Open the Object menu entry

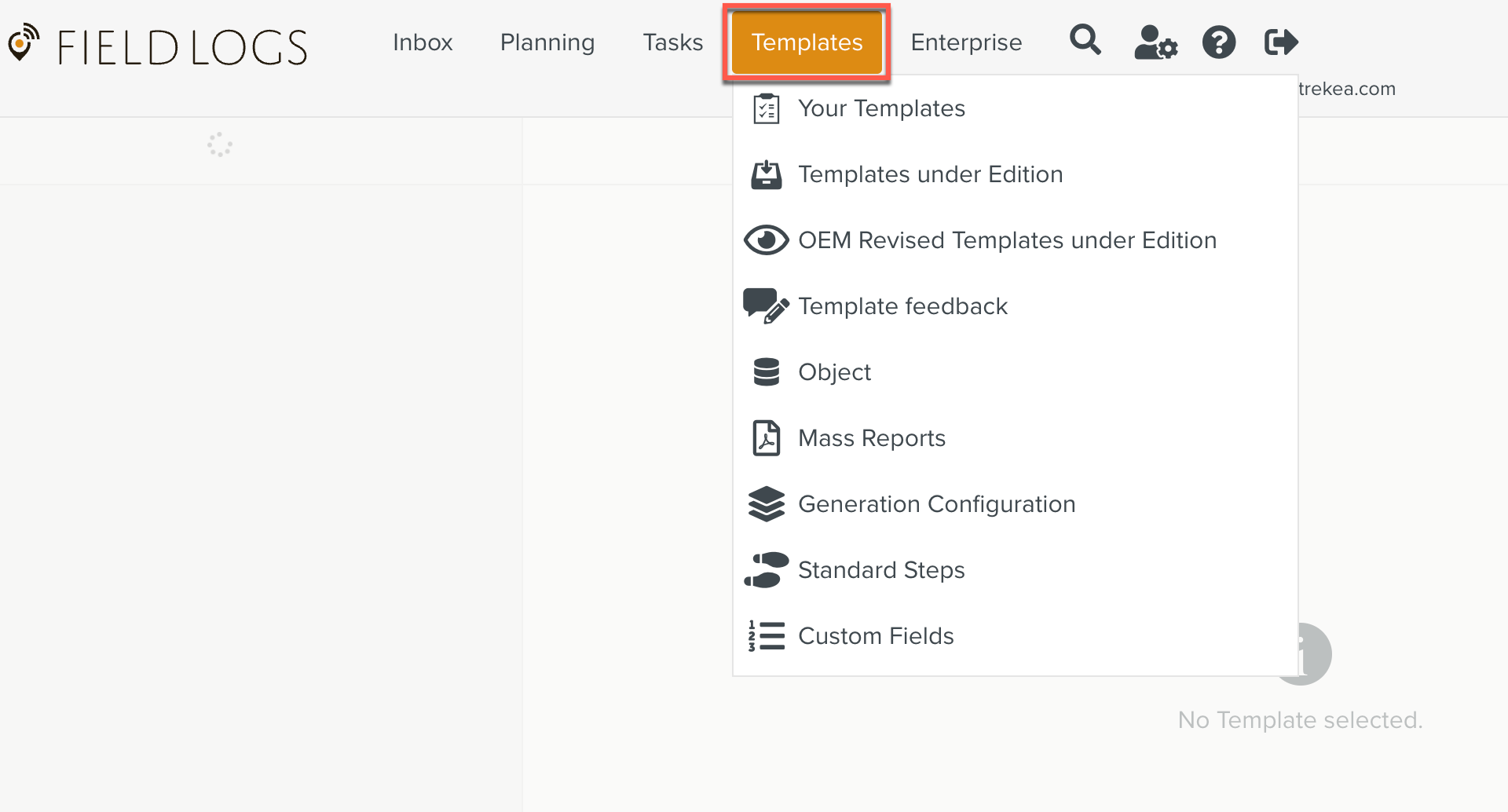click(x=1015, y=372)
